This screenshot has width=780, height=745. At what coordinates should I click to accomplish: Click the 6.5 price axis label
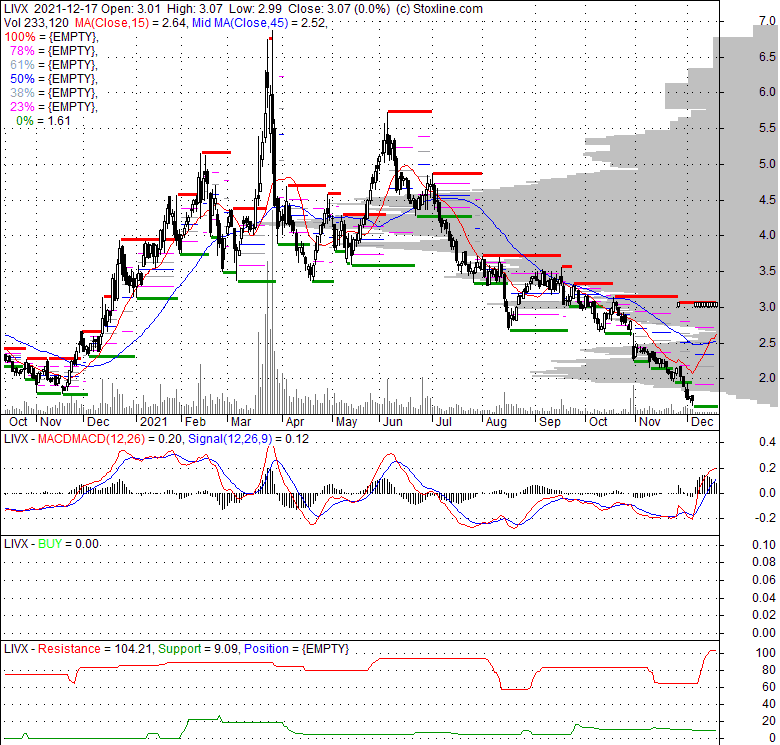(x=767, y=57)
